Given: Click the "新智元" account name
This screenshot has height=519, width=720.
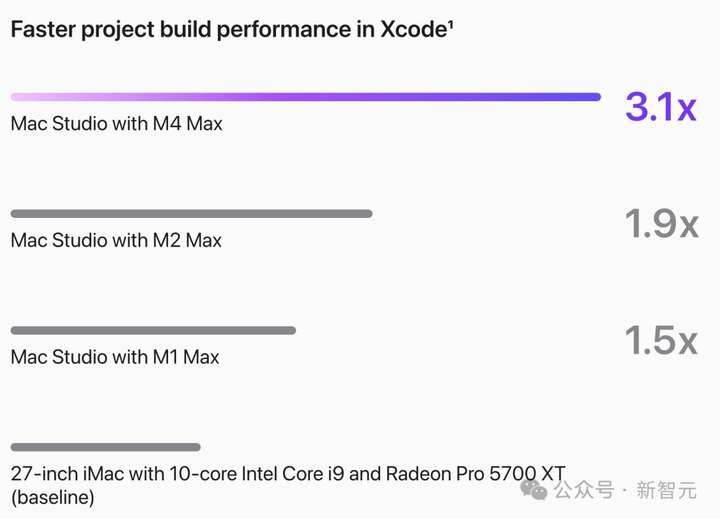Looking at the screenshot, I should [x=666, y=490].
